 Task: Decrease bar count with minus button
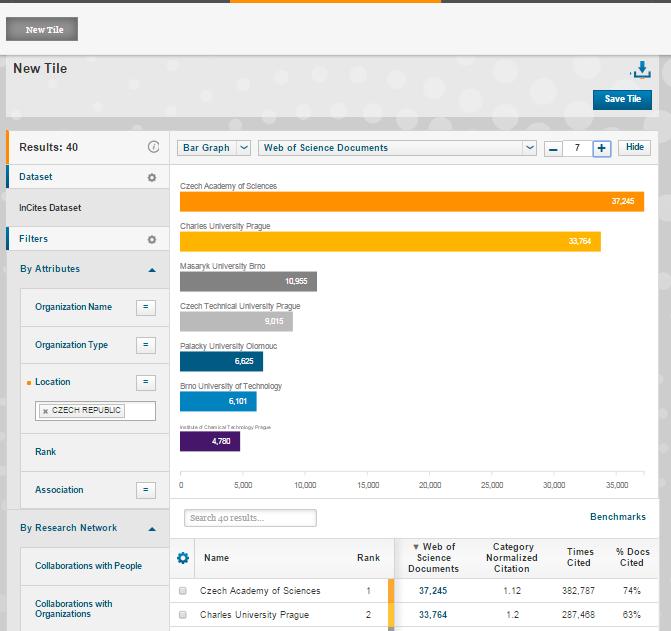(x=553, y=149)
